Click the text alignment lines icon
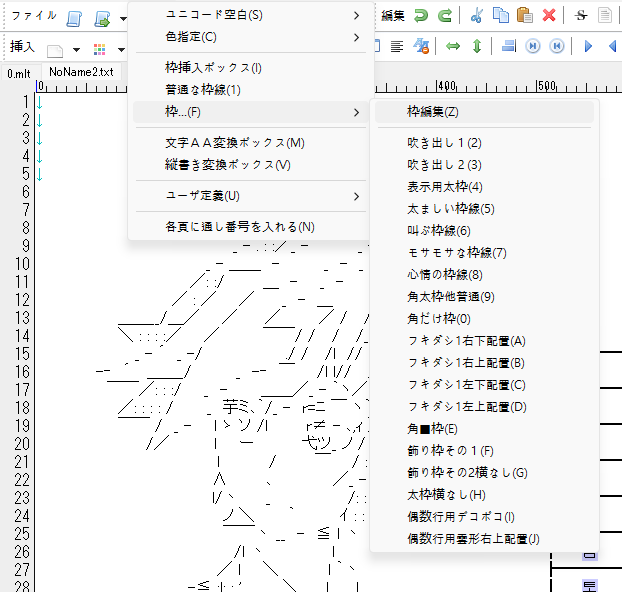 click(x=397, y=46)
